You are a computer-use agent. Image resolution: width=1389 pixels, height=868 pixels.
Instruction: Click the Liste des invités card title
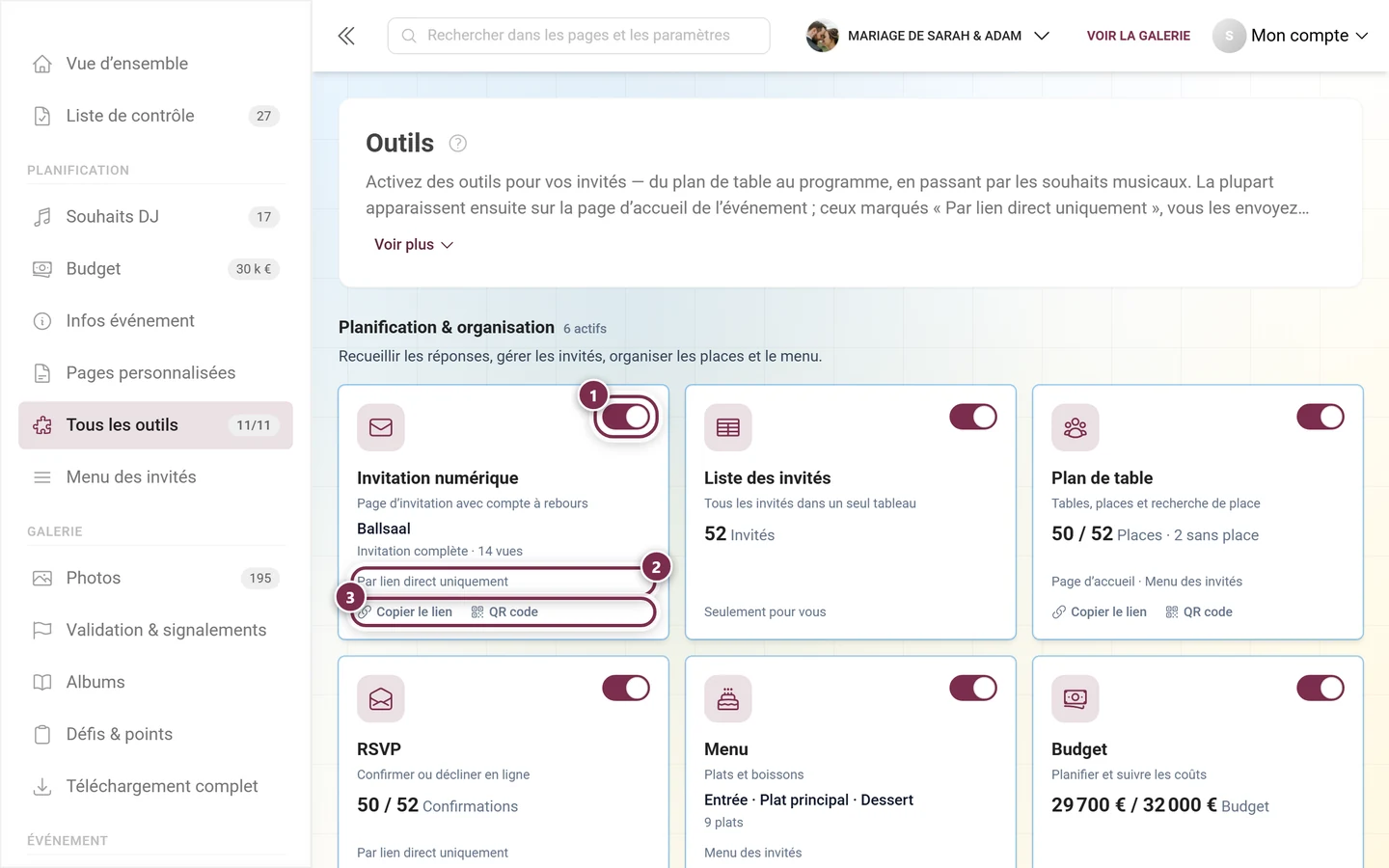pos(768,478)
